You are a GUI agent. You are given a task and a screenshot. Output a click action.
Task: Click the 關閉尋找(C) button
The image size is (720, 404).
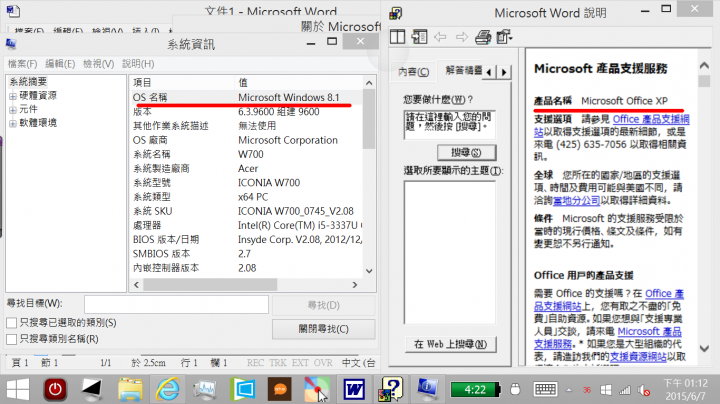pyautogui.click(x=324, y=329)
